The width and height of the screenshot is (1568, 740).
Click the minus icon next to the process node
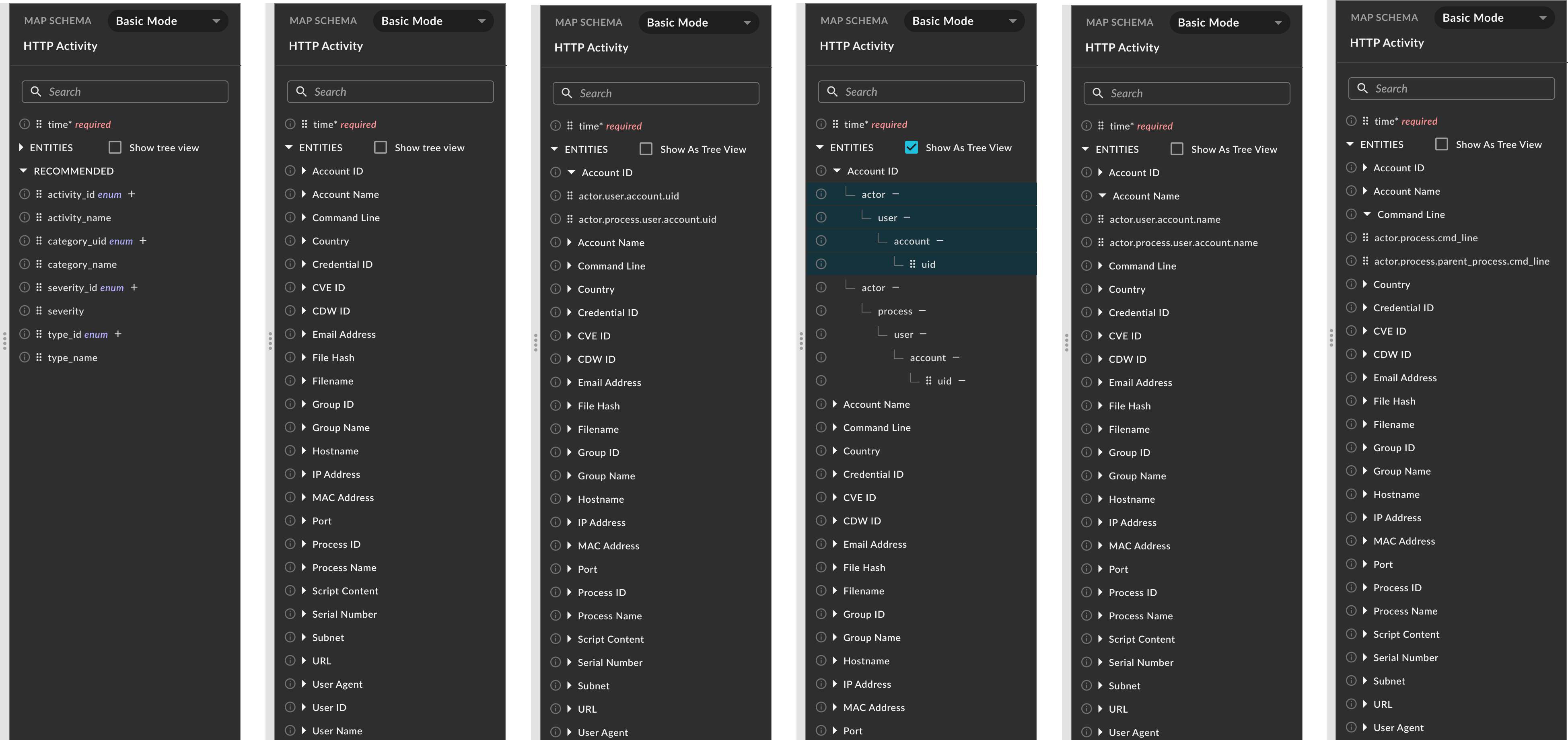coord(922,311)
